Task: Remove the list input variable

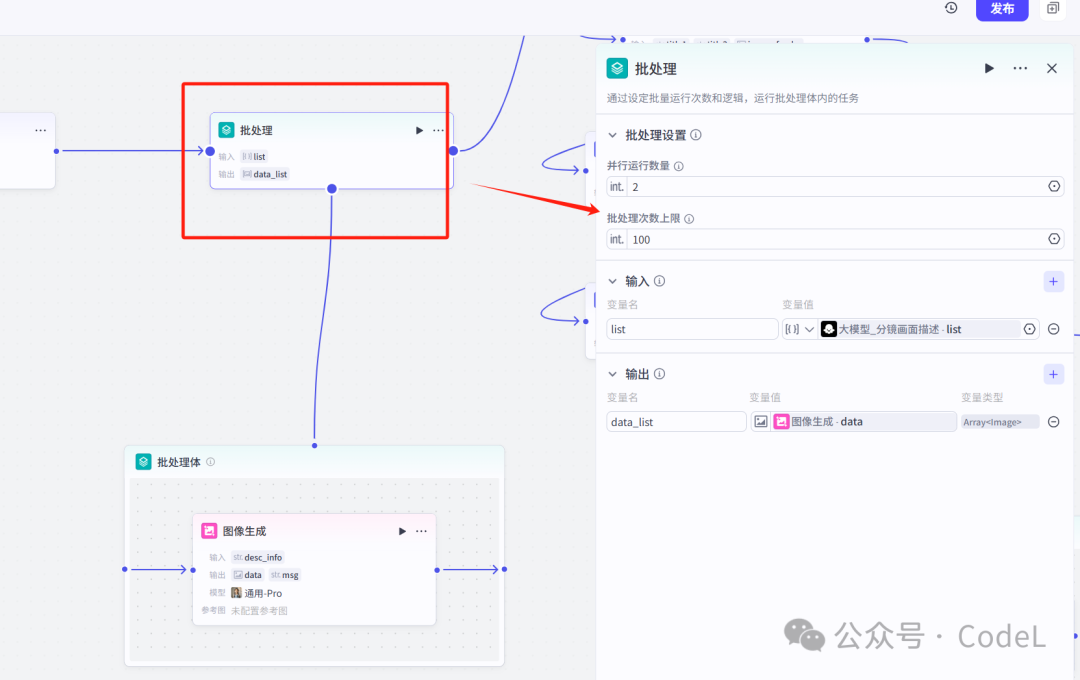Action: [x=1054, y=329]
